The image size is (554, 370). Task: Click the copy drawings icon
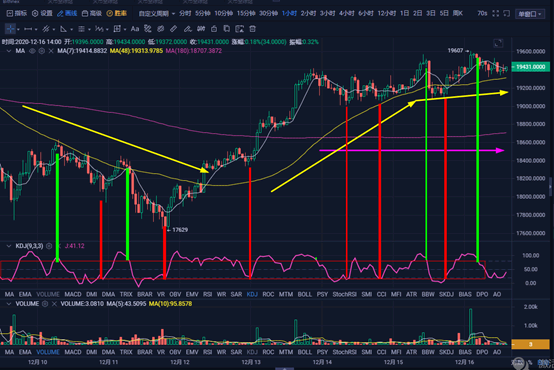pos(226,29)
